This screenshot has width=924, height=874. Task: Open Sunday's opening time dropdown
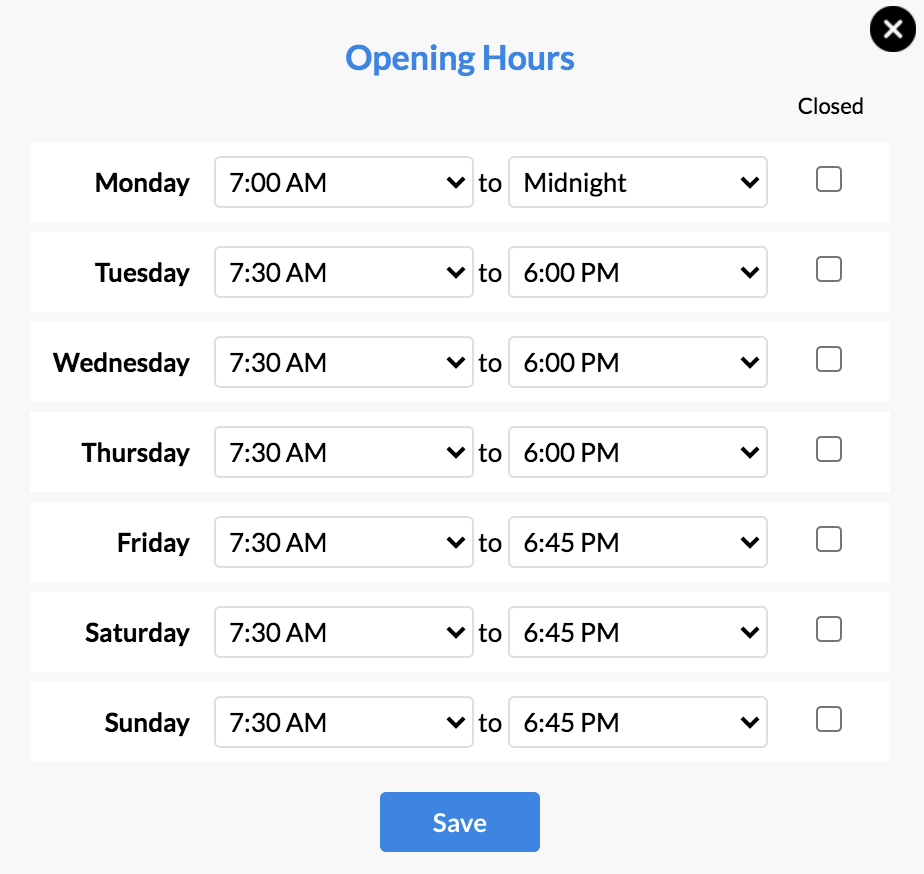(x=344, y=722)
